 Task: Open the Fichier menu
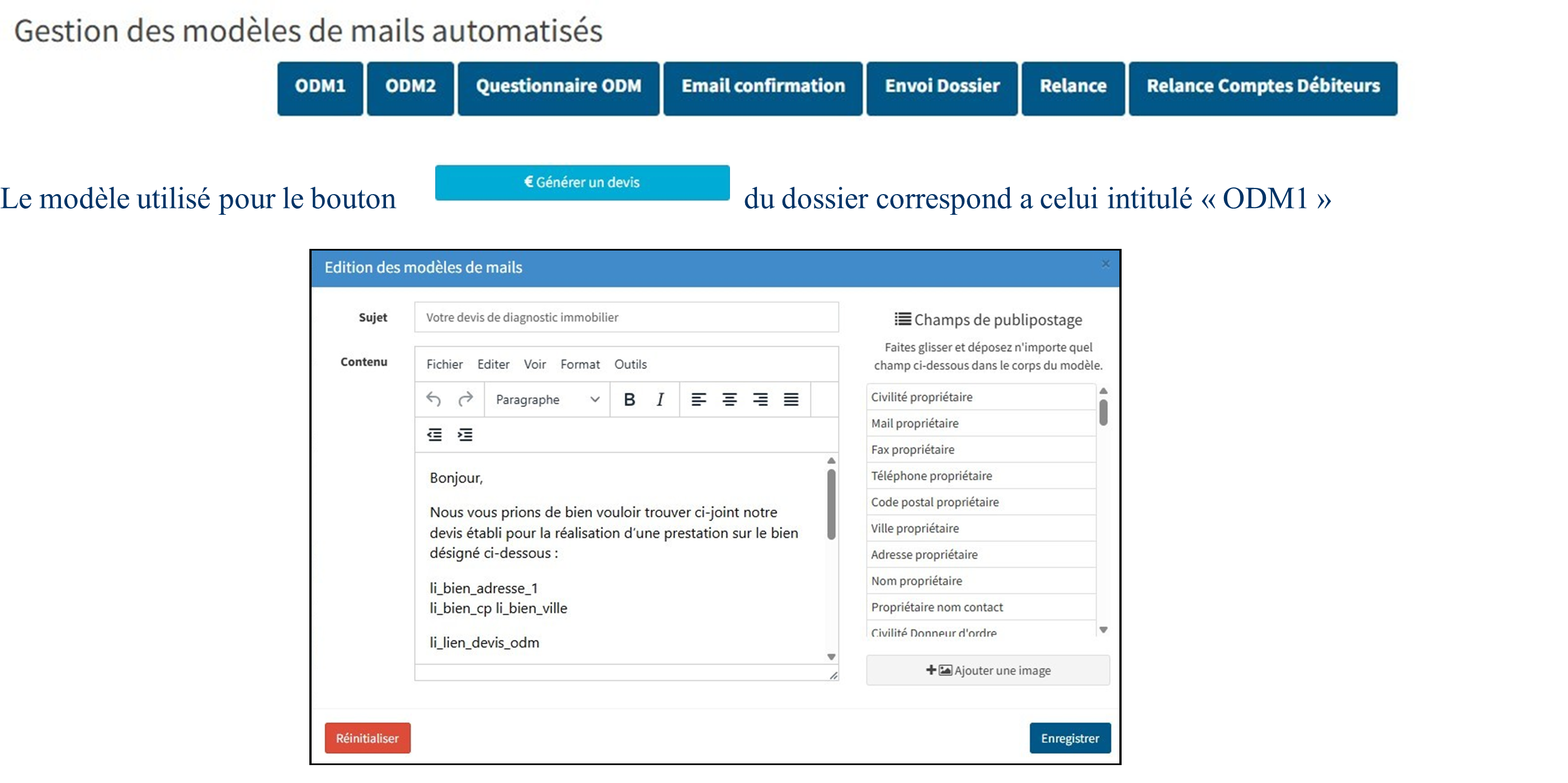pyautogui.click(x=444, y=365)
